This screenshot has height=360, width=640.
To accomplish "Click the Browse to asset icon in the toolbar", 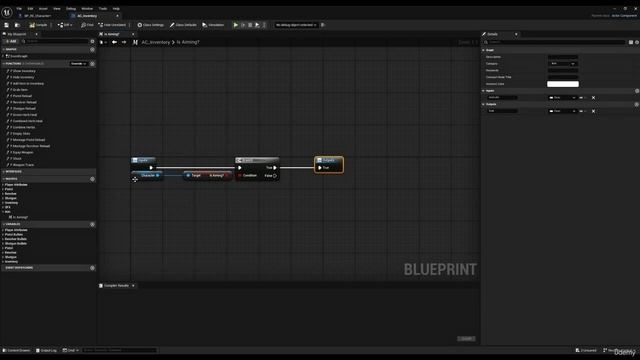I will (x=17, y=25).
